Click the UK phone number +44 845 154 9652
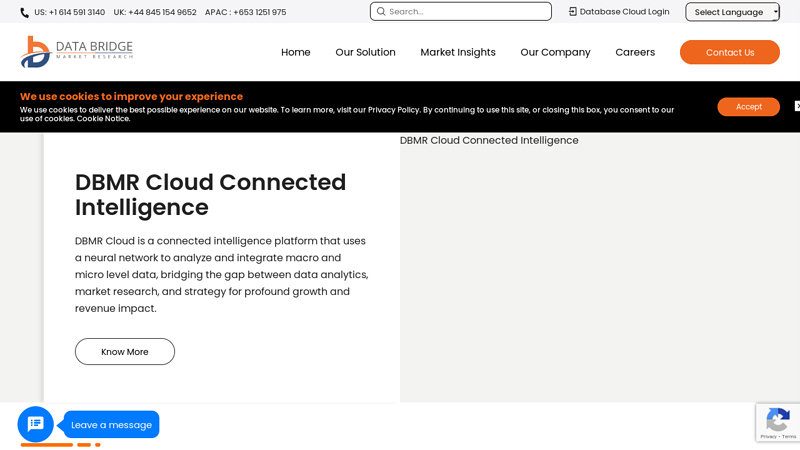The width and height of the screenshot is (800, 450). point(155,12)
